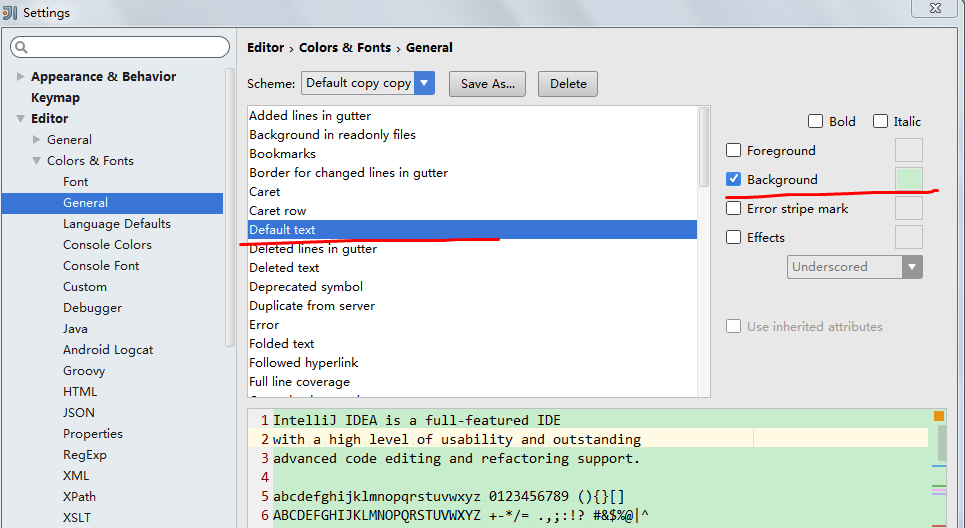Select Keymap in the settings tree
The width and height of the screenshot is (965, 528).
[x=55, y=97]
